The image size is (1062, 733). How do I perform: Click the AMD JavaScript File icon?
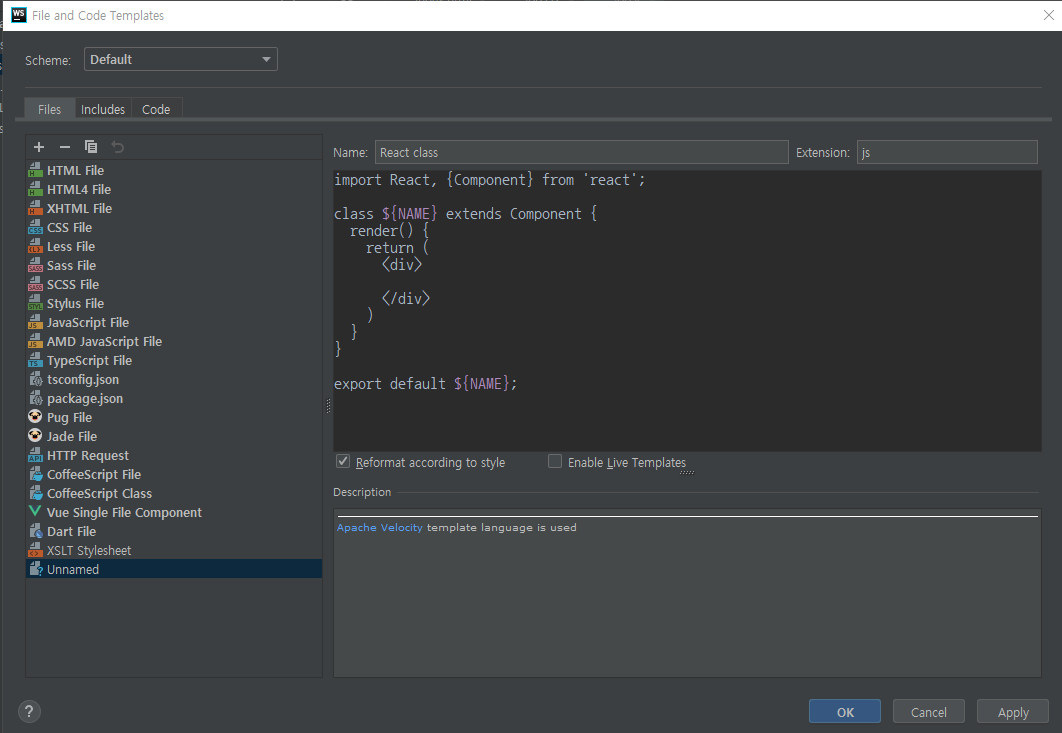click(x=35, y=341)
